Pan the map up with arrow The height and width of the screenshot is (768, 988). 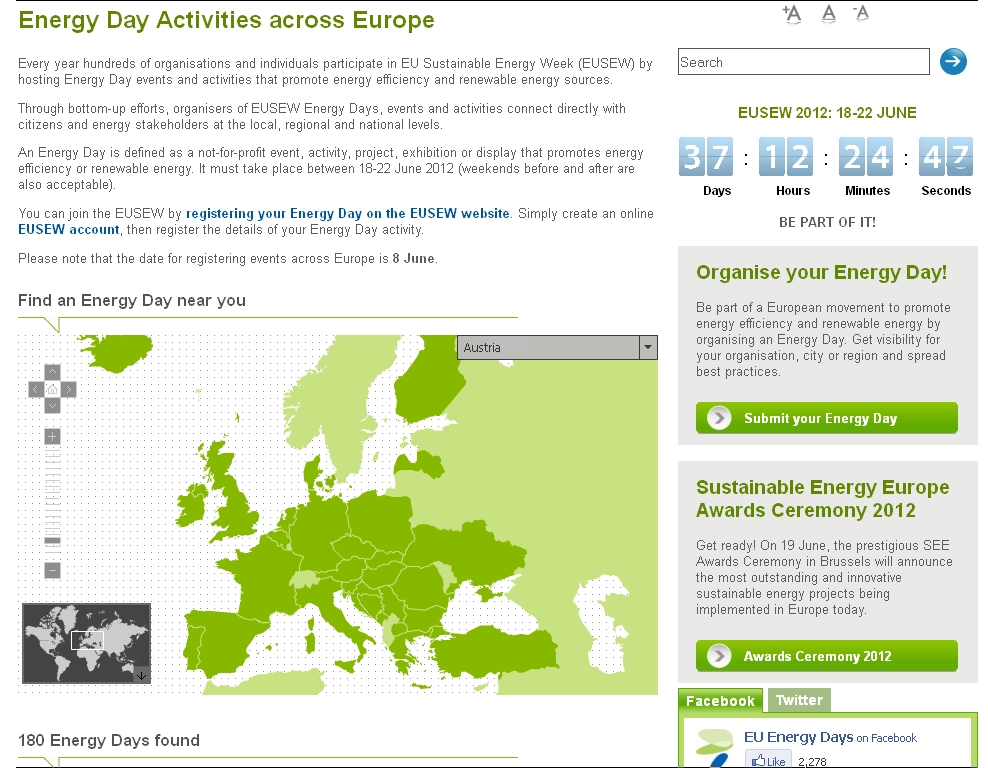click(x=53, y=373)
